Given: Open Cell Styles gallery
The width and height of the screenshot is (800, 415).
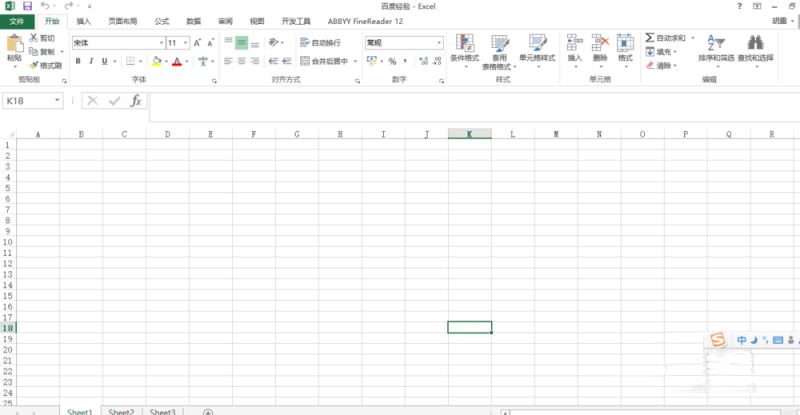Looking at the screenshot, I should point(537,49).
